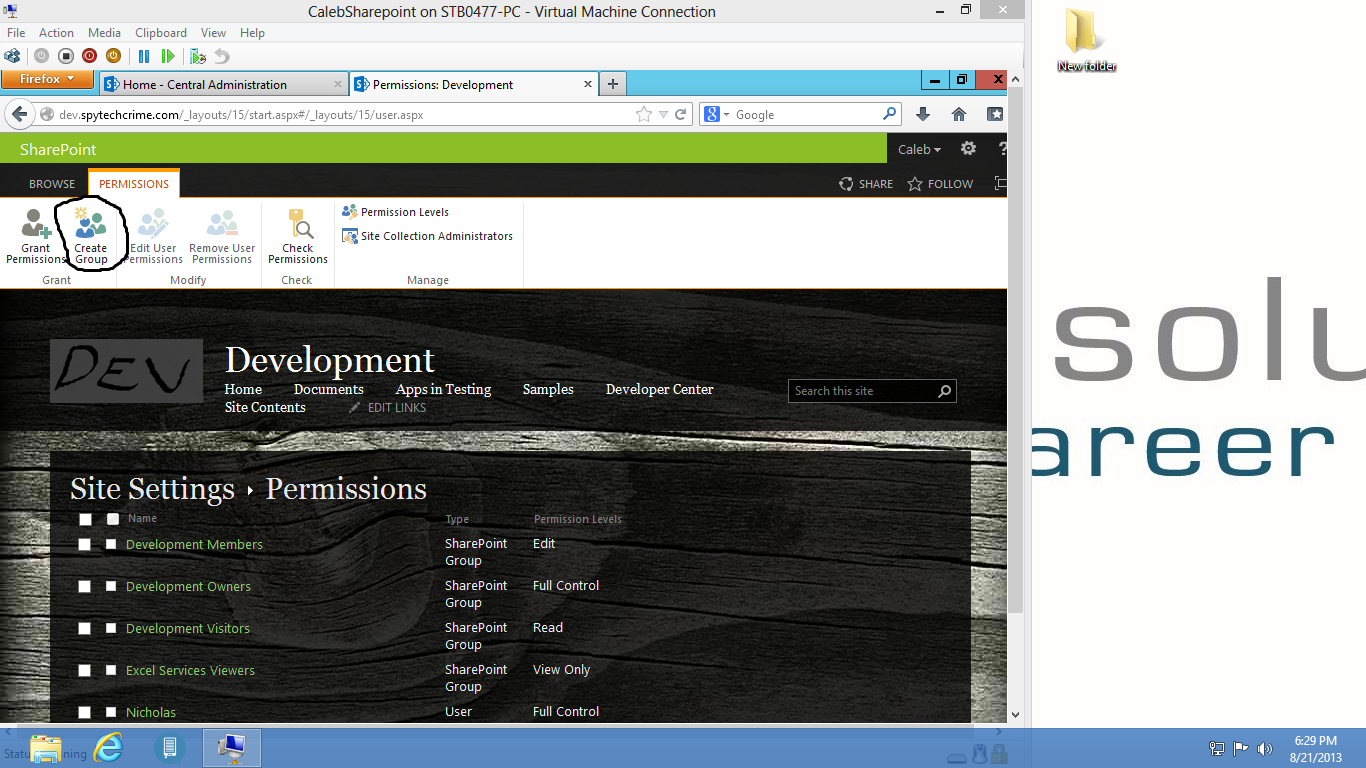This screenshot has width=1366, height=768.
Task: Open the Firefox Downloads arrow icon
Action: (x=923, y=115)
